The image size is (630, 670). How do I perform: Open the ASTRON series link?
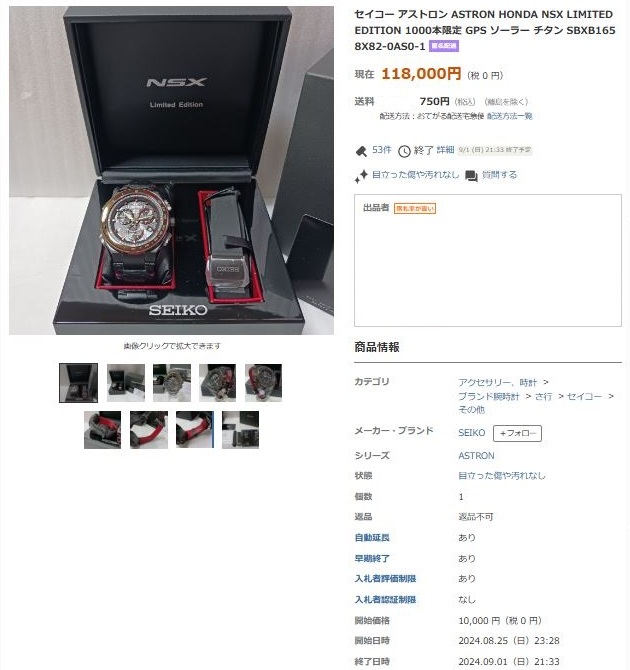click(476, 456)
